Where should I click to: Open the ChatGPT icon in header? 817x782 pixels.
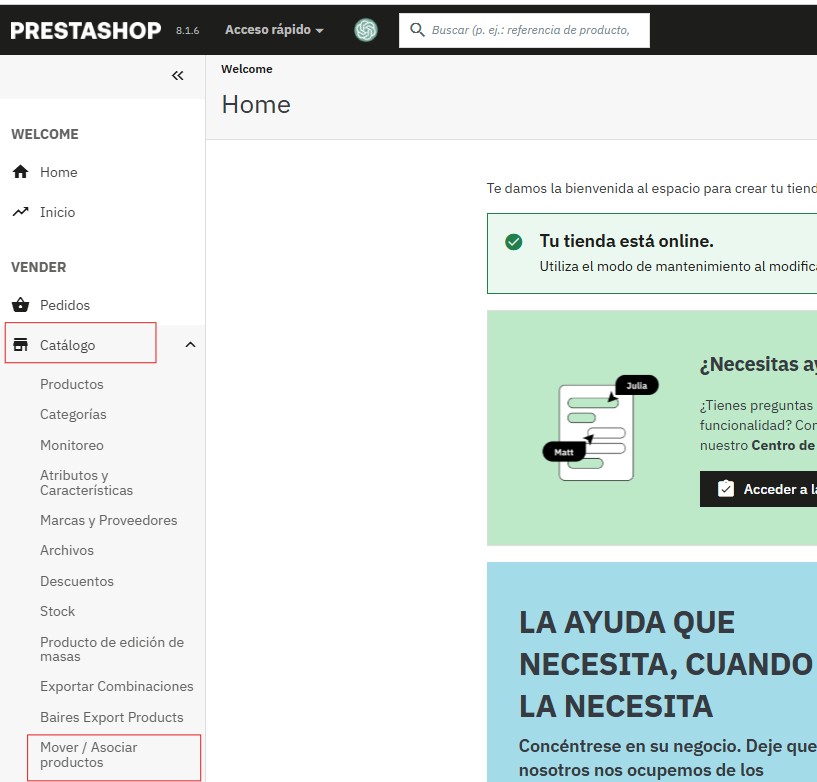[366, 30]
